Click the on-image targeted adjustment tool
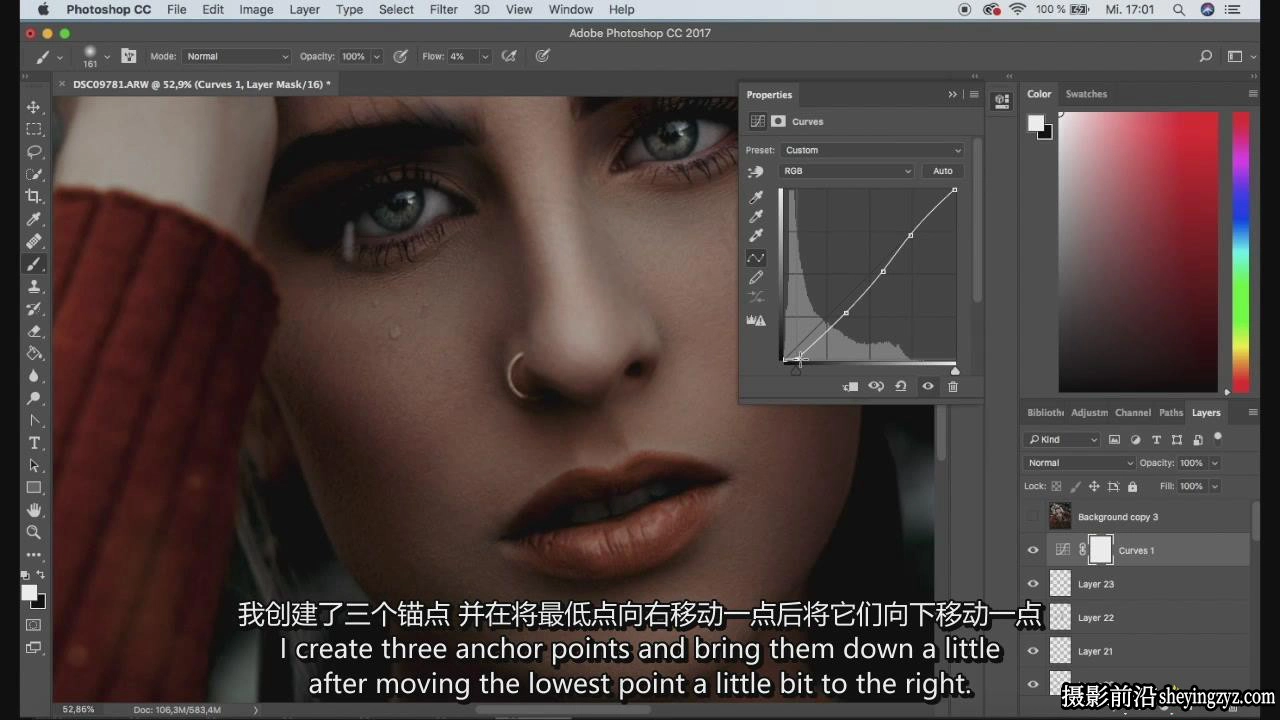This screenshot has height=720, width=1280. [756, 172]
